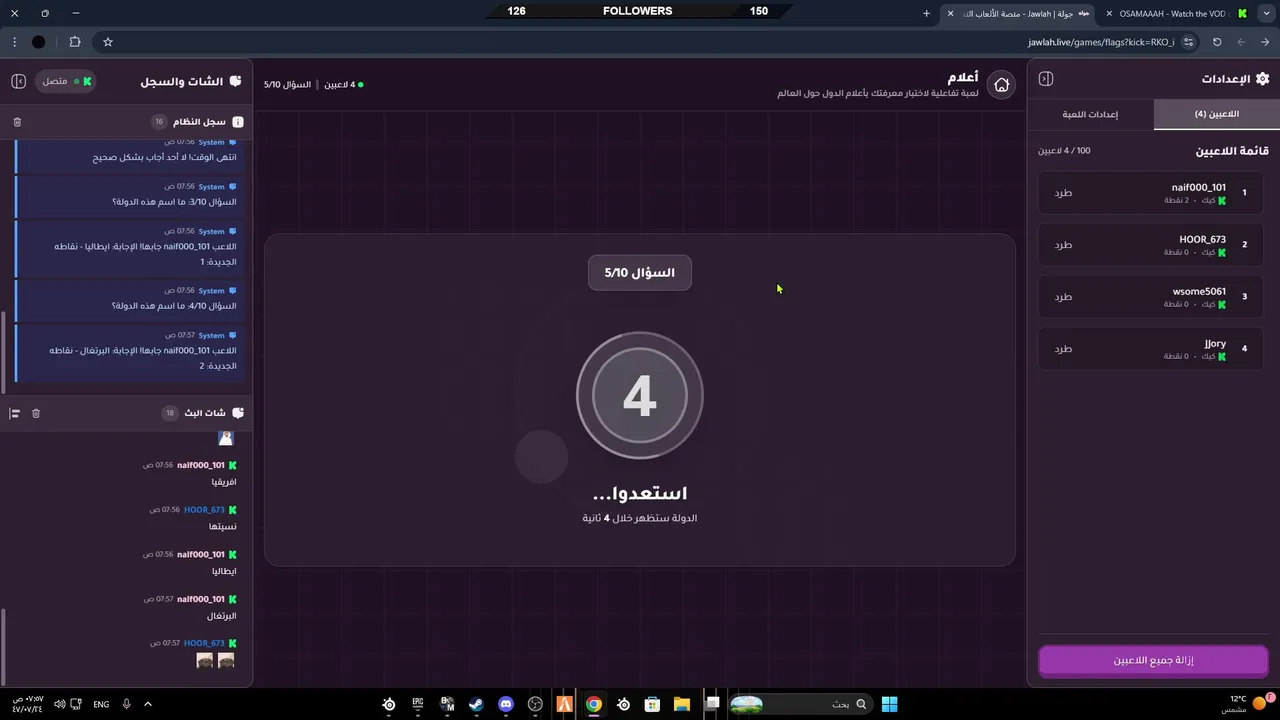Click the countdown circle showing 4
This screenshot has height=720, width=1280.
(640, 396)
